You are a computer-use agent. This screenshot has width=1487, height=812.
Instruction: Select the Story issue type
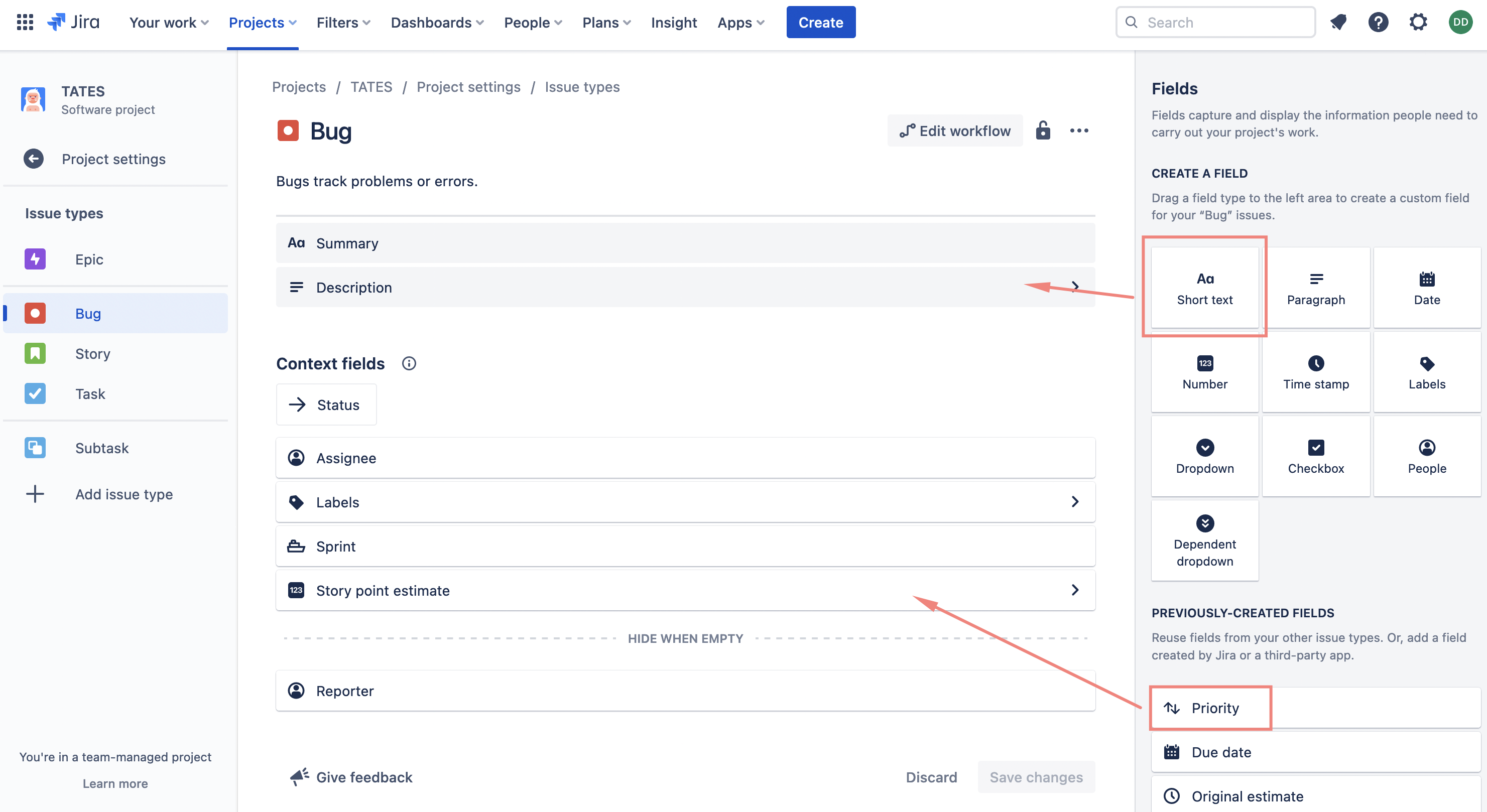(92, 353)
